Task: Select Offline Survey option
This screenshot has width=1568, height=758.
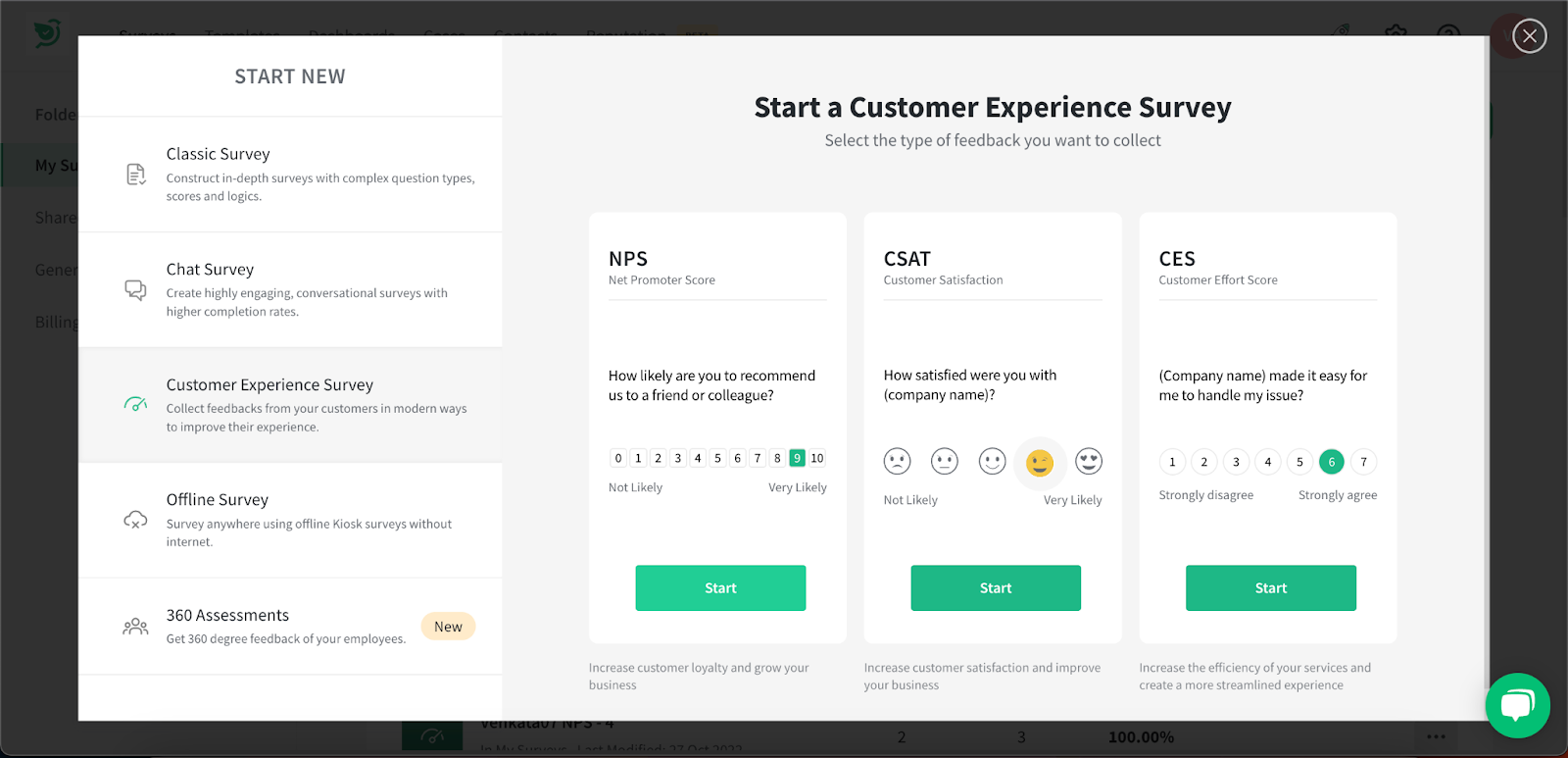Action: click(x=290, y=521)
